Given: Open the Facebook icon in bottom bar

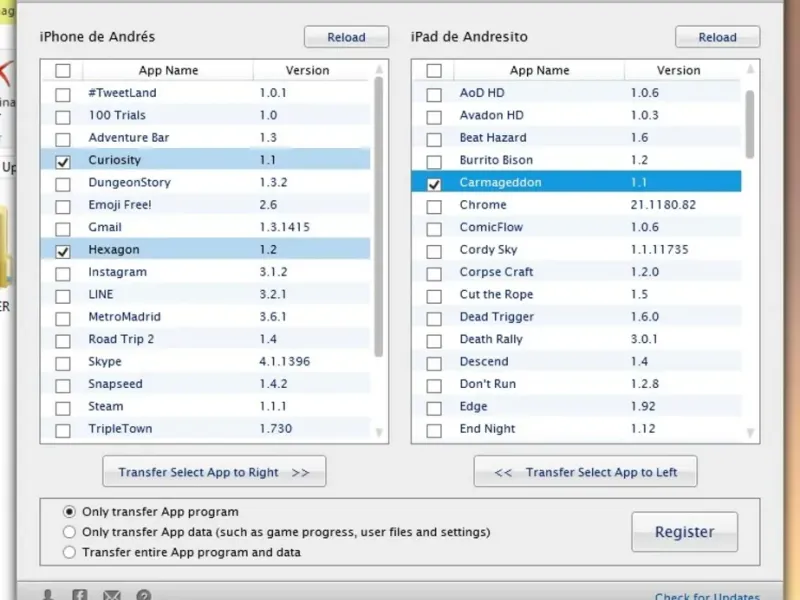Looking at the screenshot, I should (80, 595).
